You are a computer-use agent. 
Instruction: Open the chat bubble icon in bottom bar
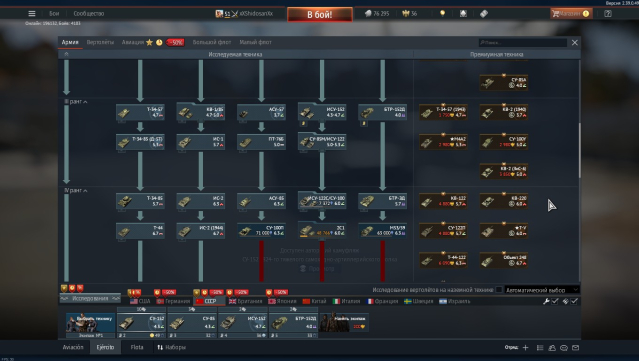click(564, 348)
